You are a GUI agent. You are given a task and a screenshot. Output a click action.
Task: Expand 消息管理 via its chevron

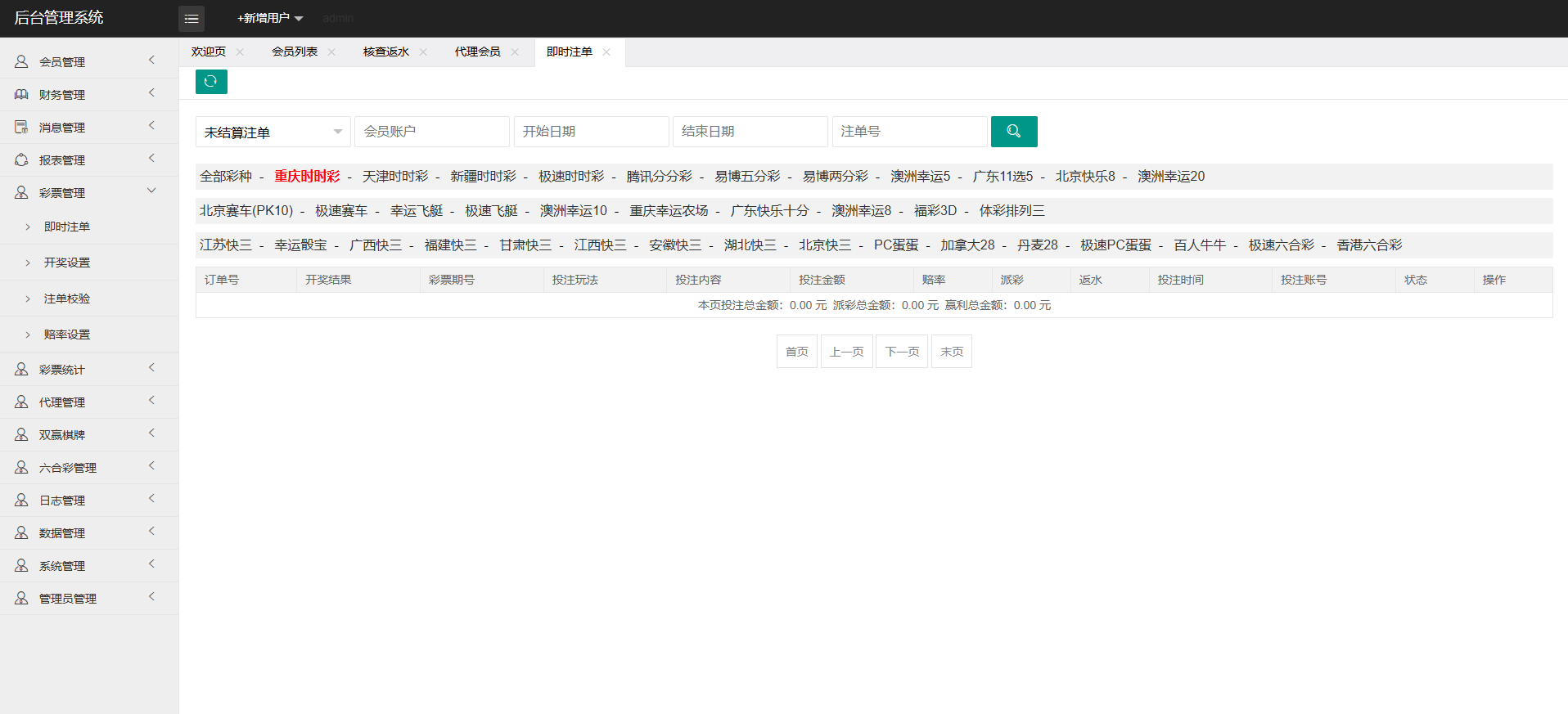click(151, 125)
